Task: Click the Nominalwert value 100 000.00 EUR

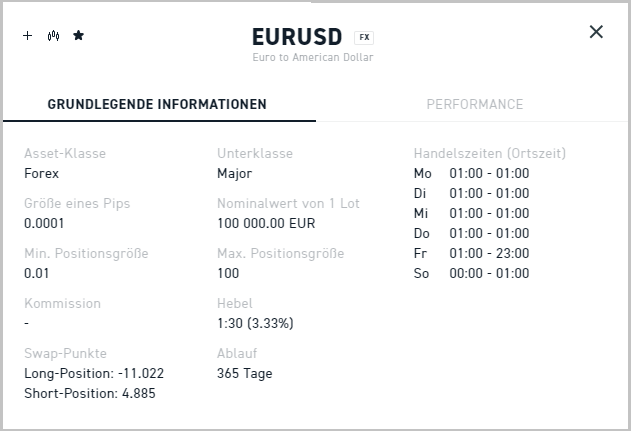Action: pyautogui.click(x=266, y=223)
